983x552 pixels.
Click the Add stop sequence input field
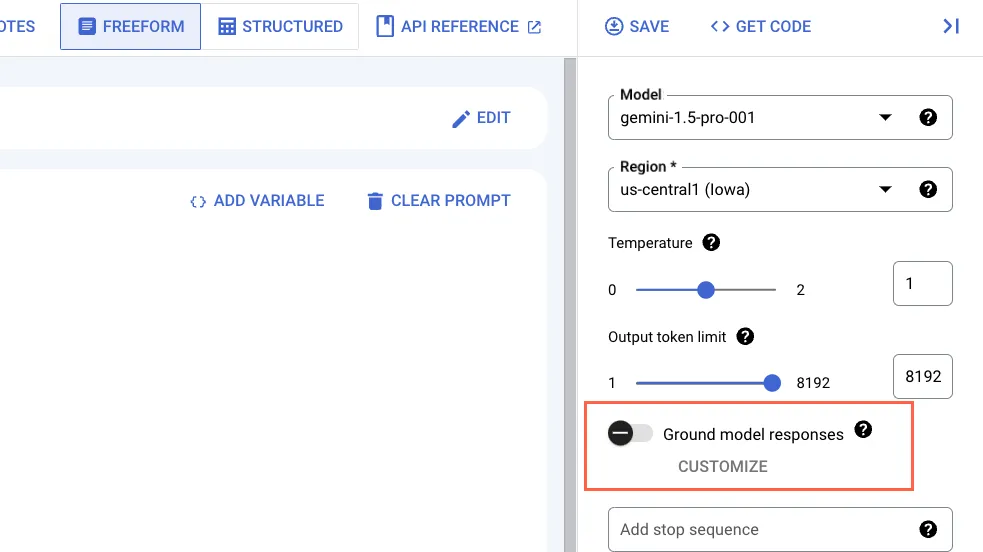760,530
